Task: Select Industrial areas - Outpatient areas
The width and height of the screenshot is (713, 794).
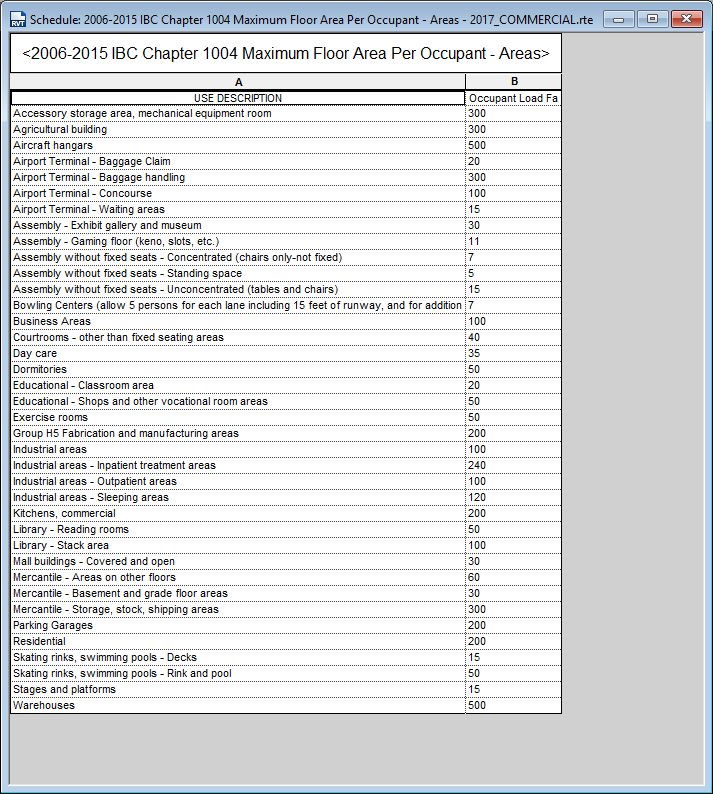Action: click(238, 482)
